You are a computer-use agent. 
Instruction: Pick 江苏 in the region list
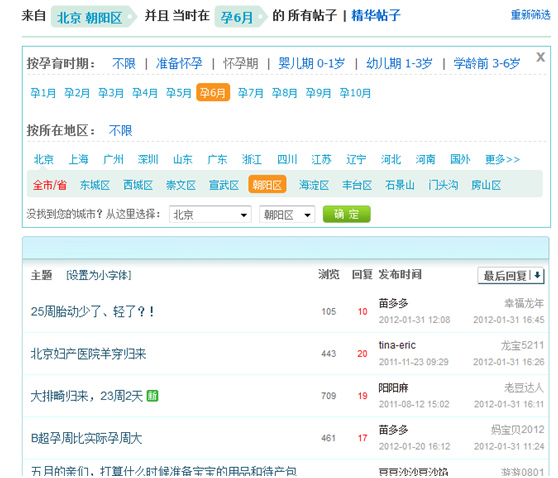[321, 159]
